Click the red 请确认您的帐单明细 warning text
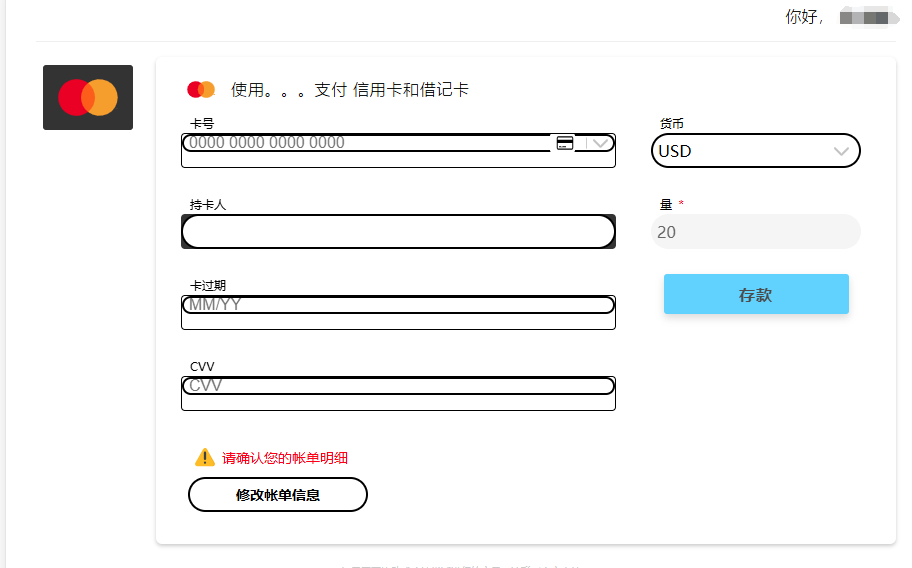The height and width of the screenshot is (568, 912). [x=285, y=458]
